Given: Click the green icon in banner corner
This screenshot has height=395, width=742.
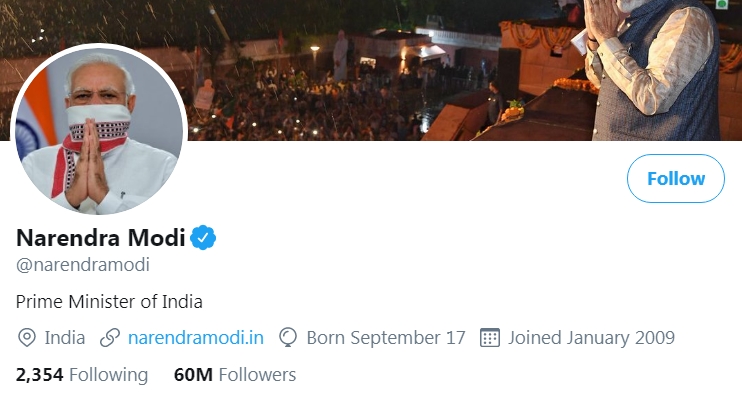Looking at the screenshot, I should pos(722,4).
